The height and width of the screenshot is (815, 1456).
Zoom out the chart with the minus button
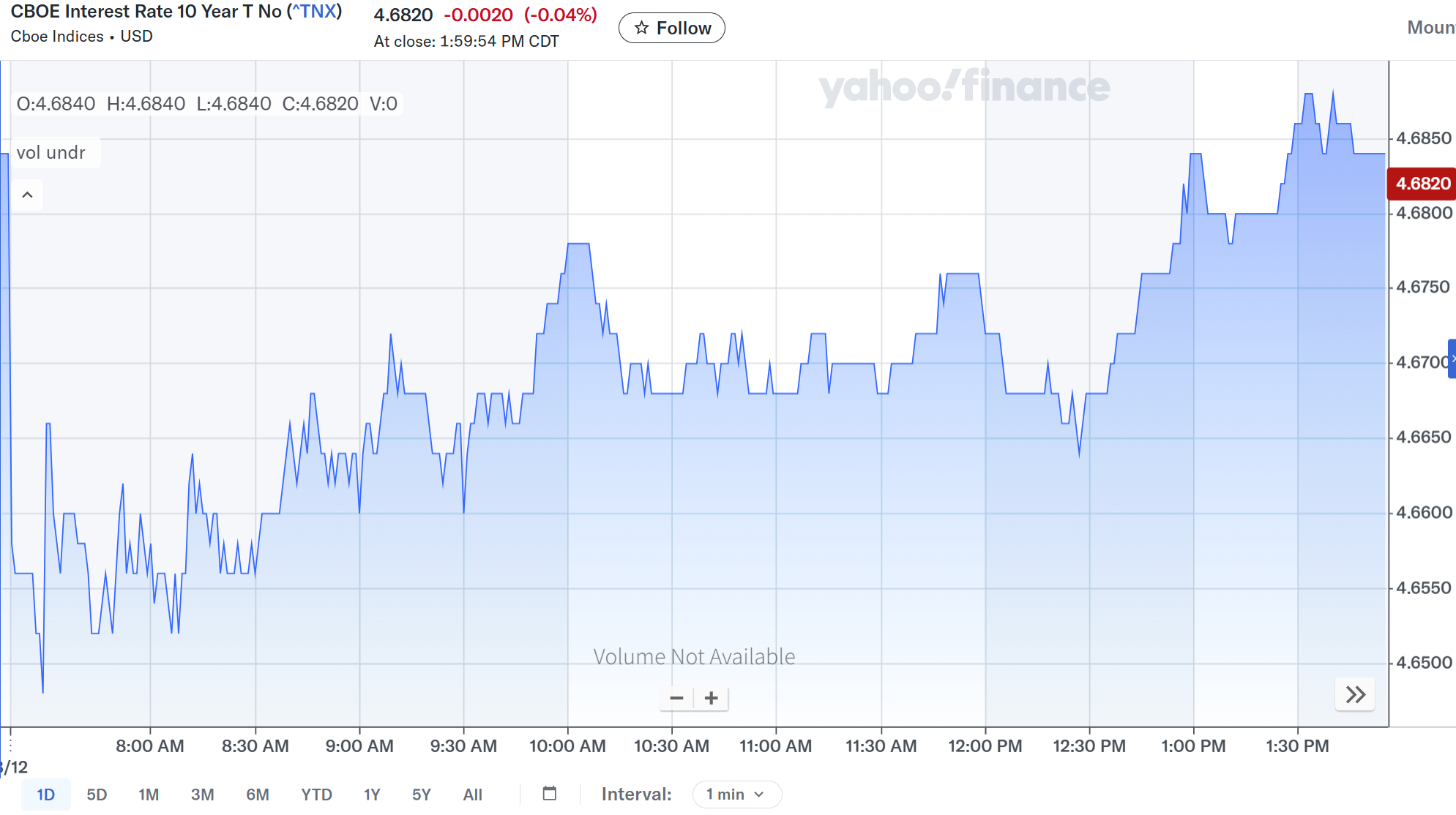click(676, 698)
